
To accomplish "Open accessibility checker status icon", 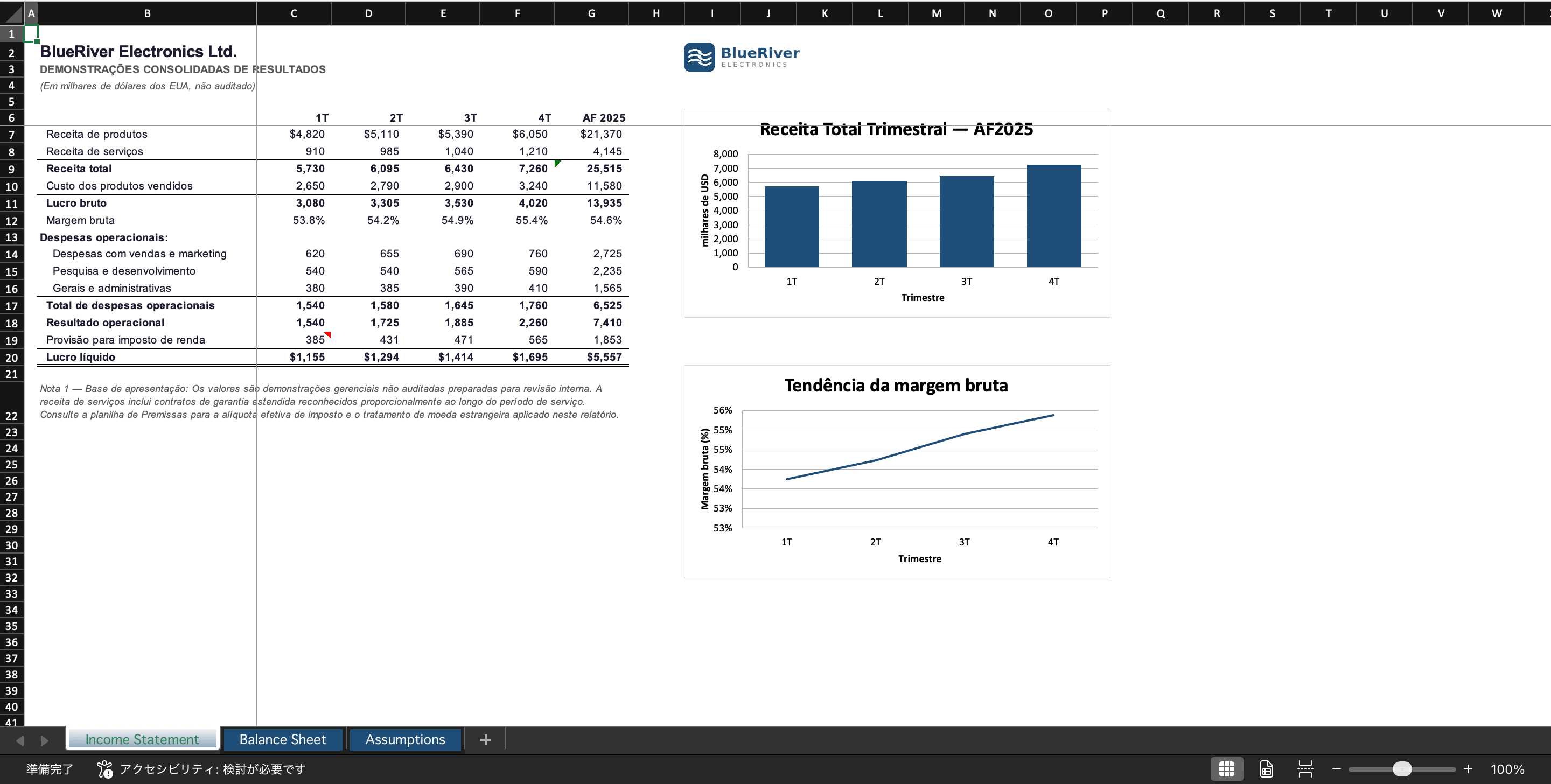I will pyautogui.click(x=105, y=769).
